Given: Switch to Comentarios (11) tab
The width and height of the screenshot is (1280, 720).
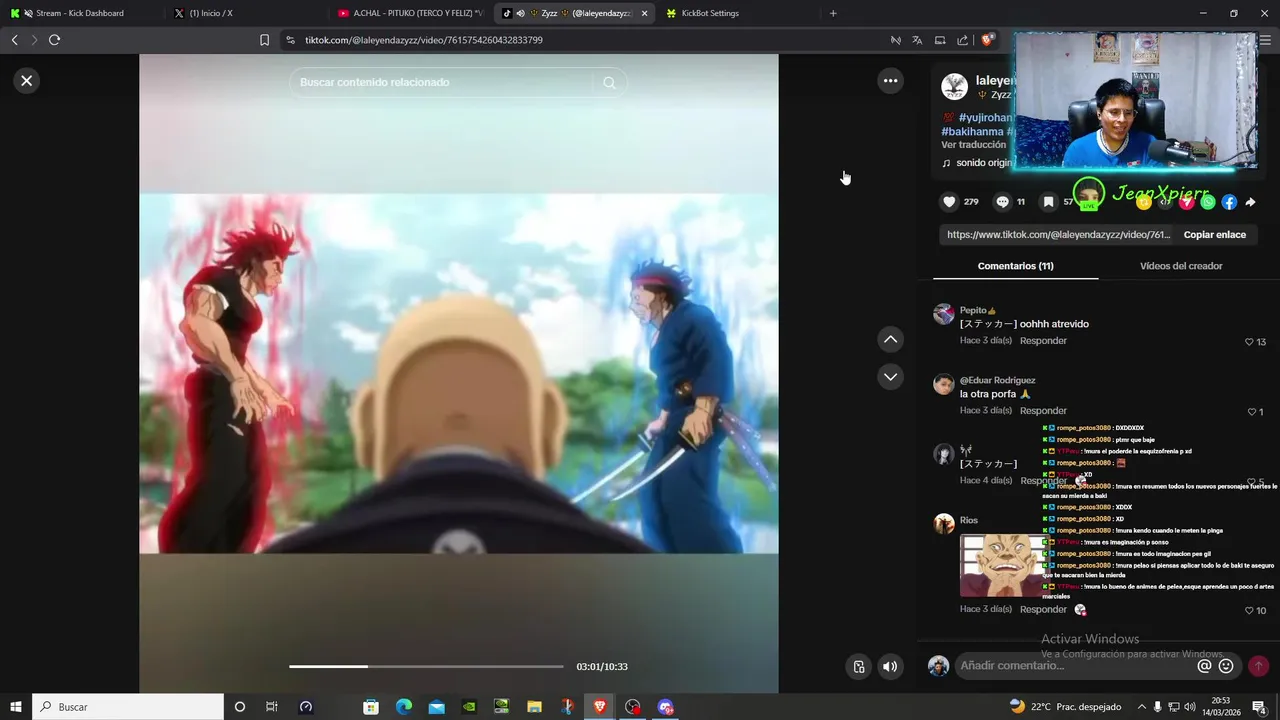Looking at the screenshot, I should pos(1015,266).
